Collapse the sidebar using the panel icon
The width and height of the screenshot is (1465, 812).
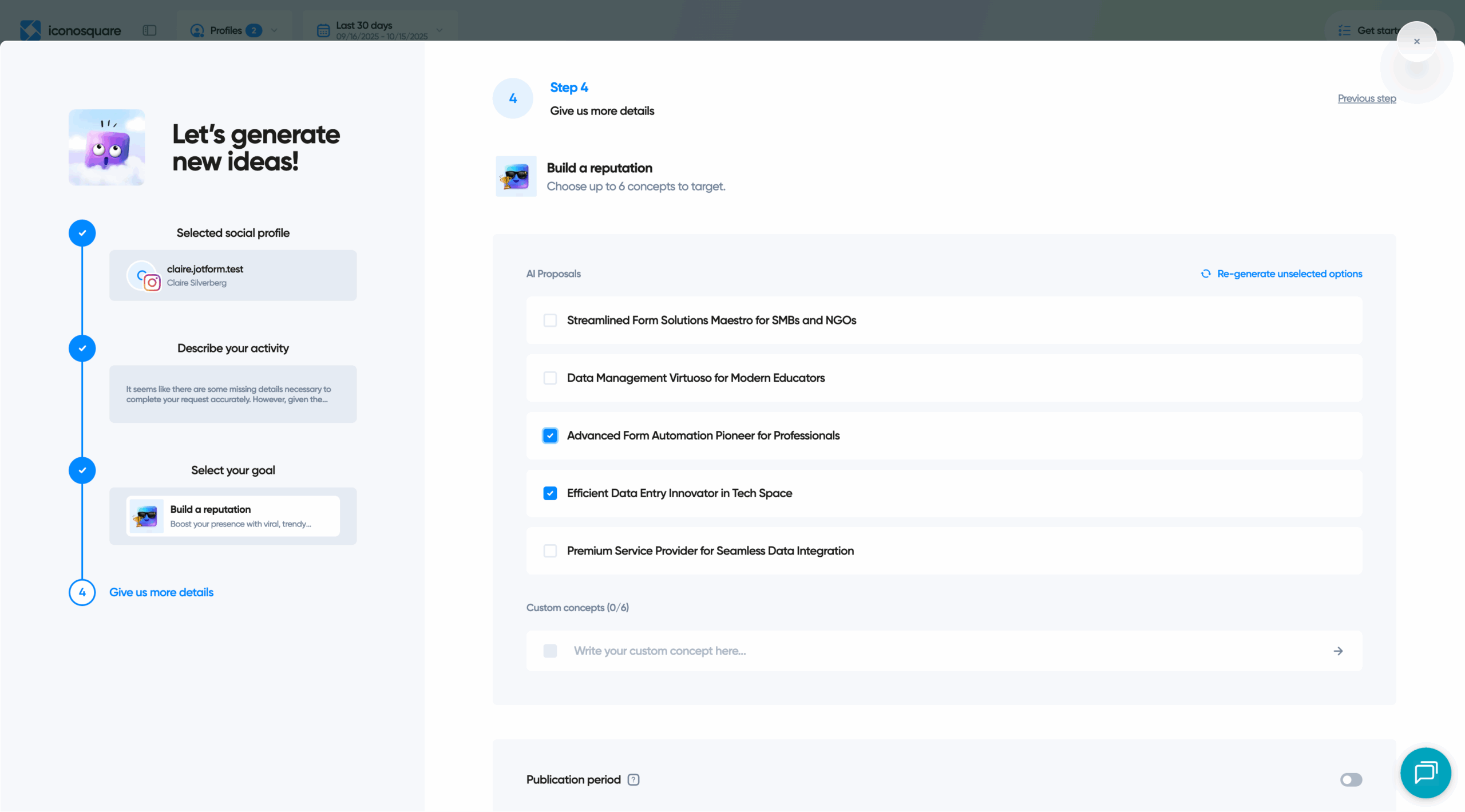pos(149,30)
